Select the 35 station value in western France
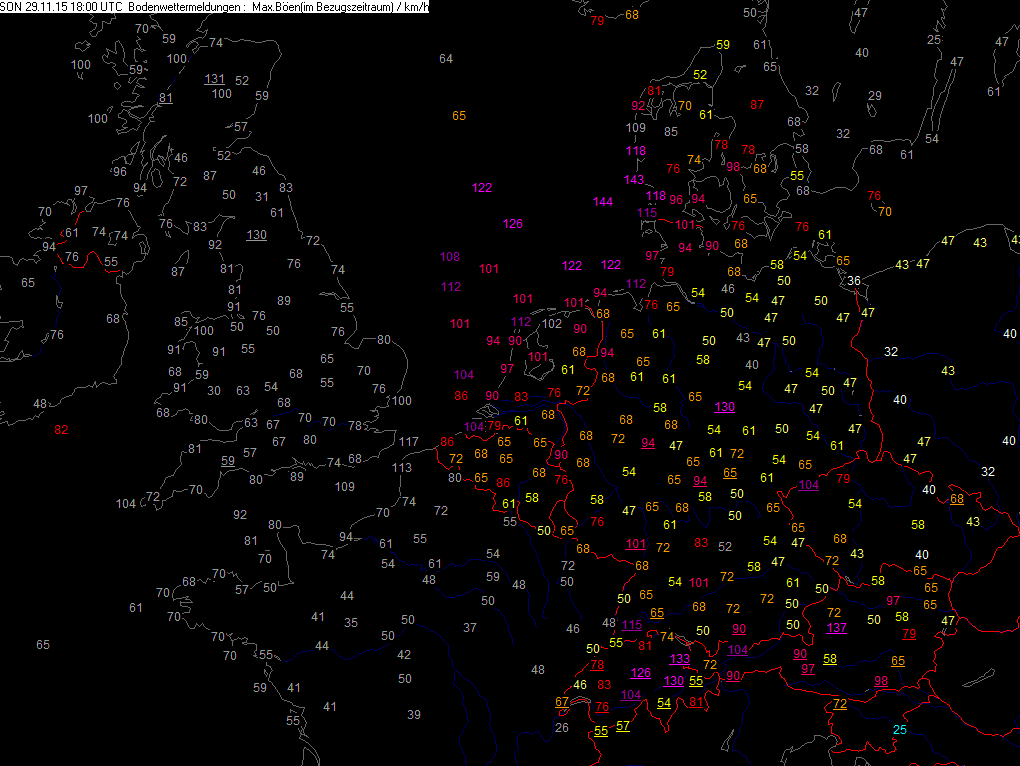 click(351, 623)
